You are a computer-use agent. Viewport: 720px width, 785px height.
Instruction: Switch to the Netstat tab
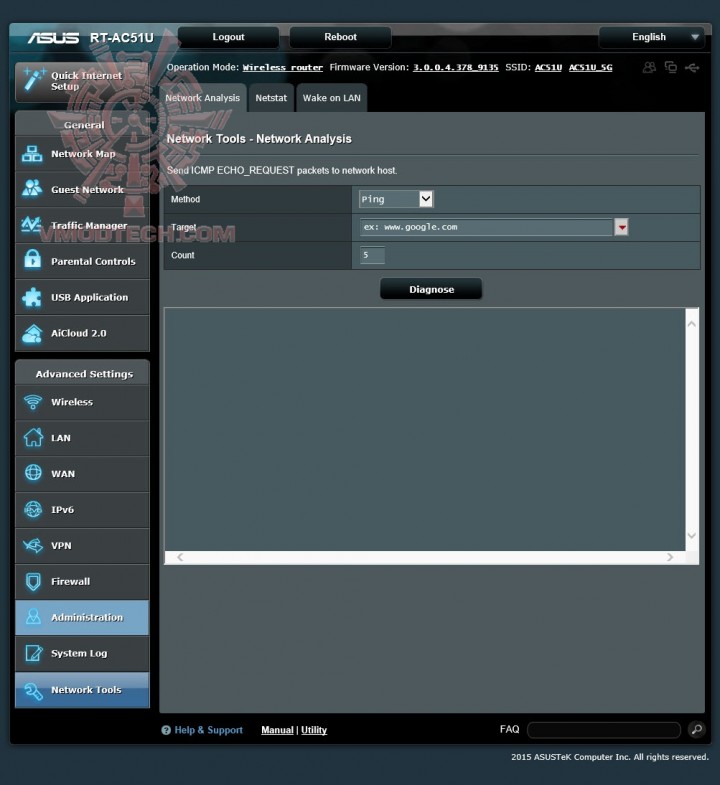(x=271, y=98)
